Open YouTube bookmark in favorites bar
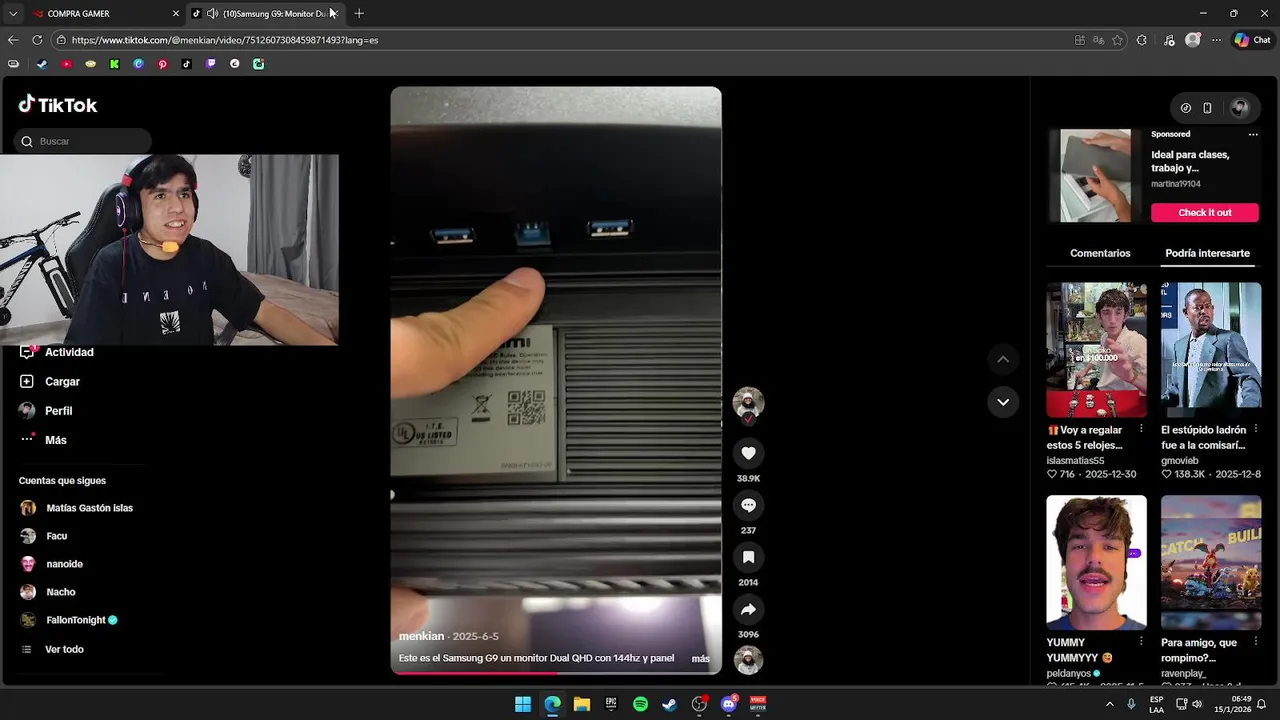The width and height of the screenshot is (1280, 720). click(x=66, y=64)
